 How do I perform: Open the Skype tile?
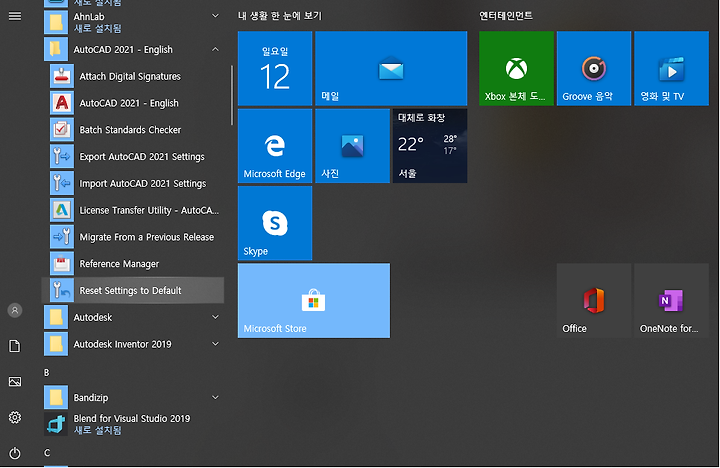(x=275, y=223)
